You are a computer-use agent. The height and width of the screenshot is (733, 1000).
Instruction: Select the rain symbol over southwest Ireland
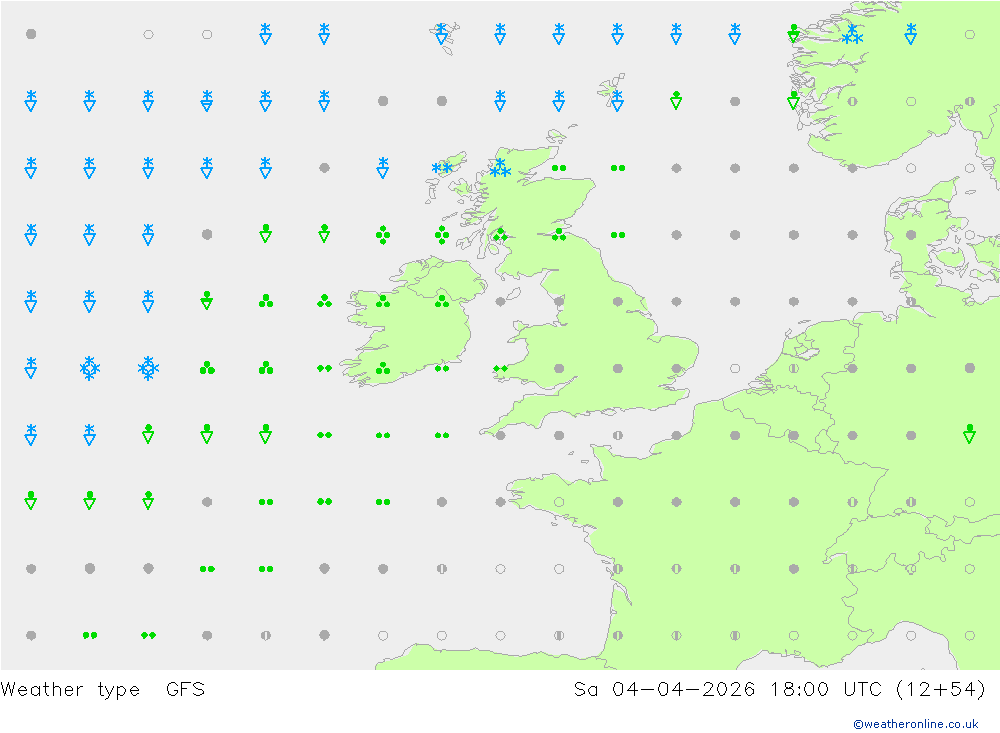click(x=383, y=367)
